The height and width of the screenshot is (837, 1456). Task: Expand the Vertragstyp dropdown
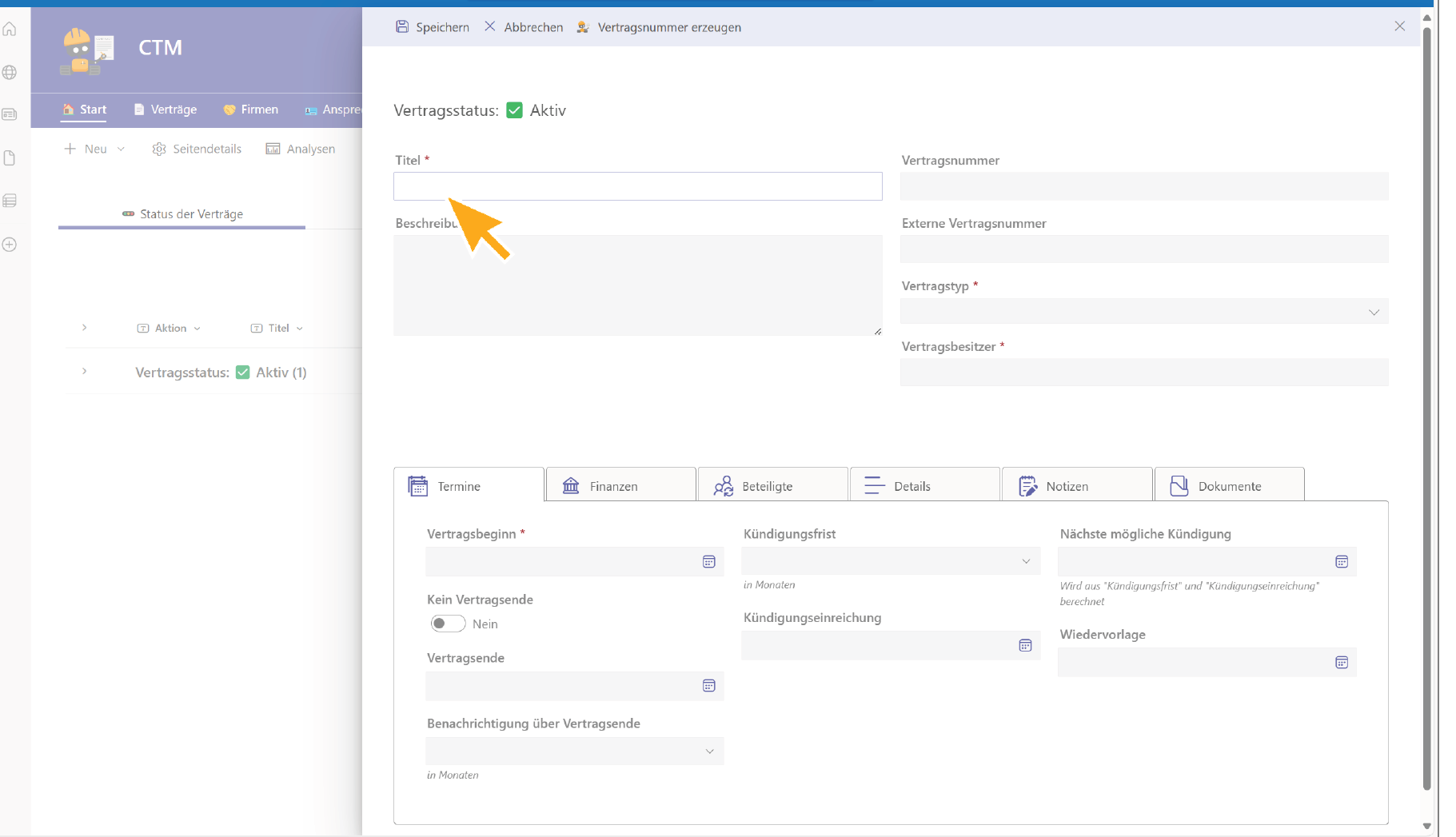point(1374,312)
